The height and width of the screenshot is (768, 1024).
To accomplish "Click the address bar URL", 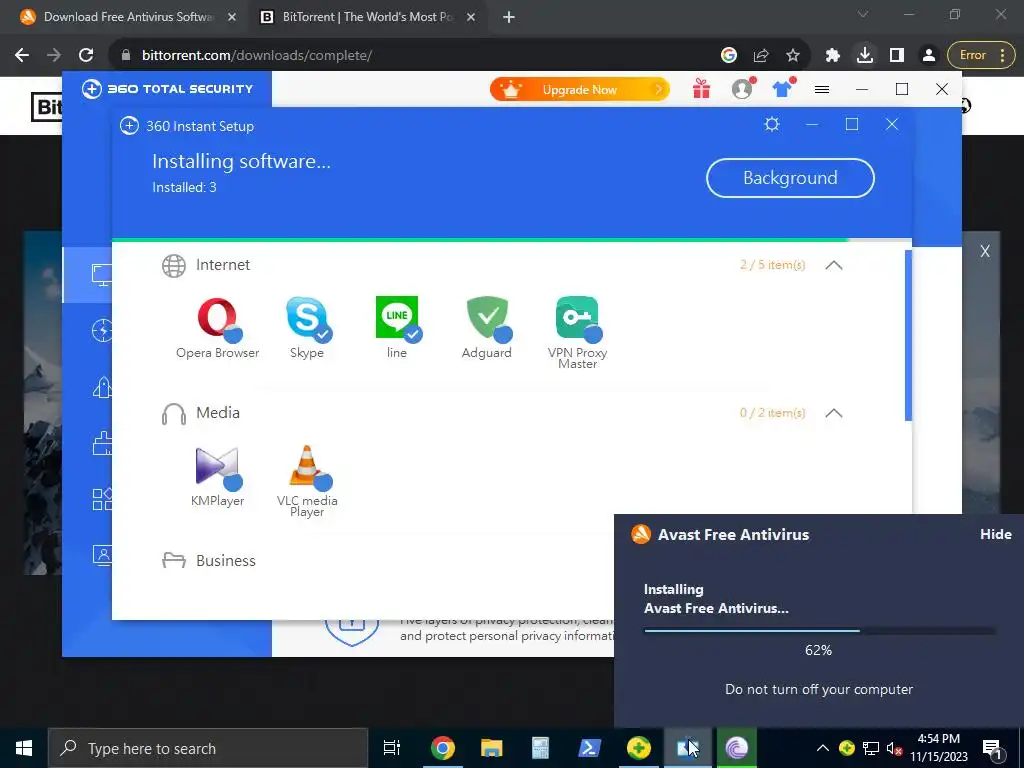I will [257, 56].
